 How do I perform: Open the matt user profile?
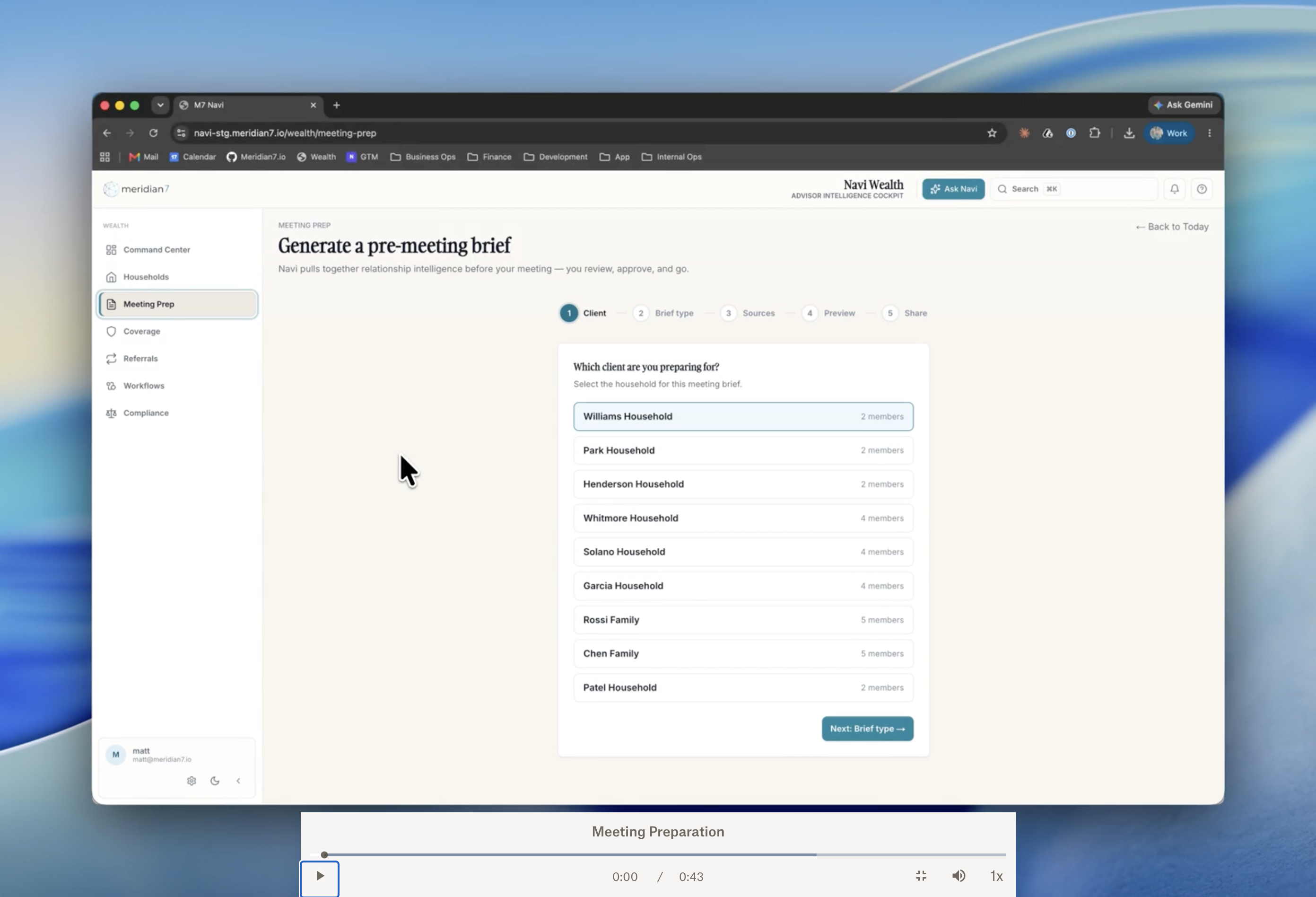[x=149, y=755]
